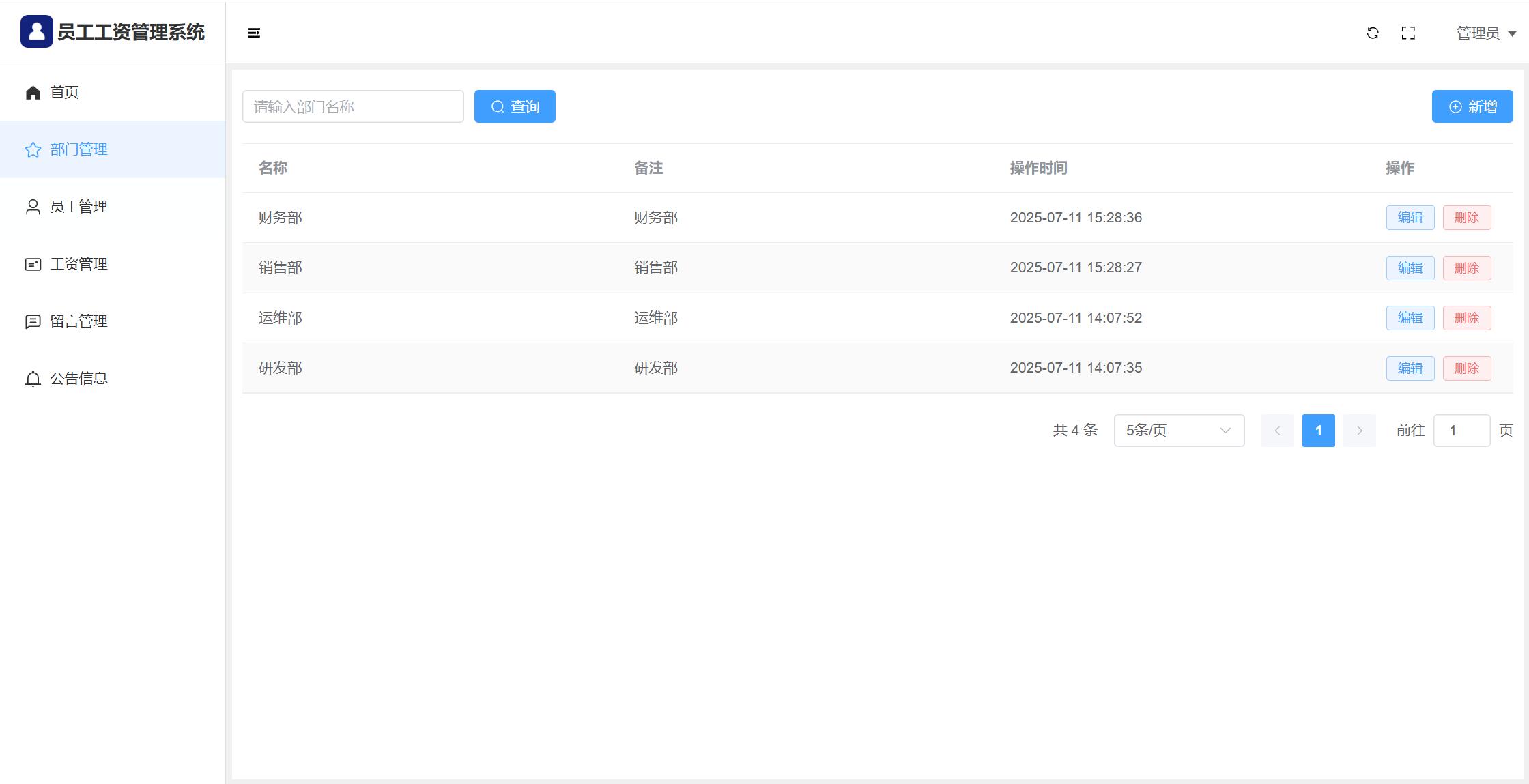Click the chat icon beside 留言管理

(x=33, y=321)
